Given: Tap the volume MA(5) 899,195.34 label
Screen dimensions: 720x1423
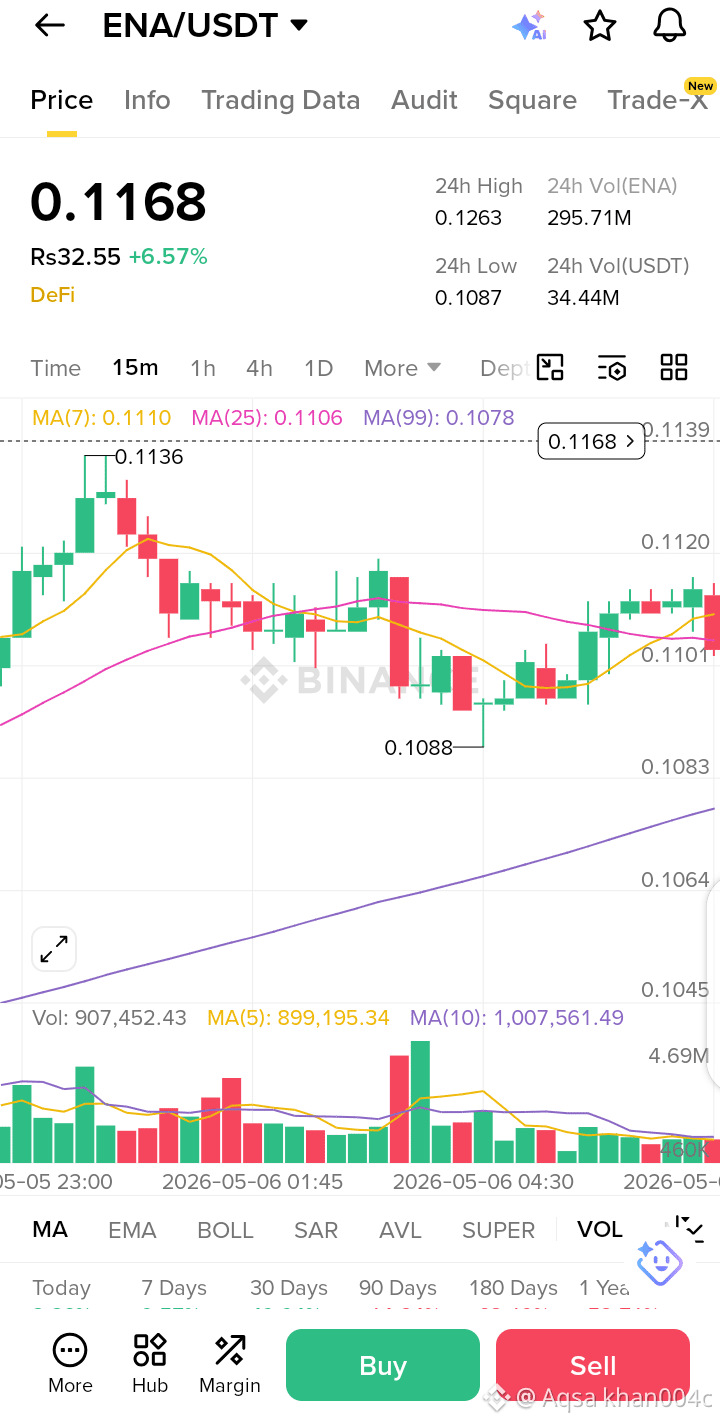Looking at the screenshot, I should point(298,1018).
